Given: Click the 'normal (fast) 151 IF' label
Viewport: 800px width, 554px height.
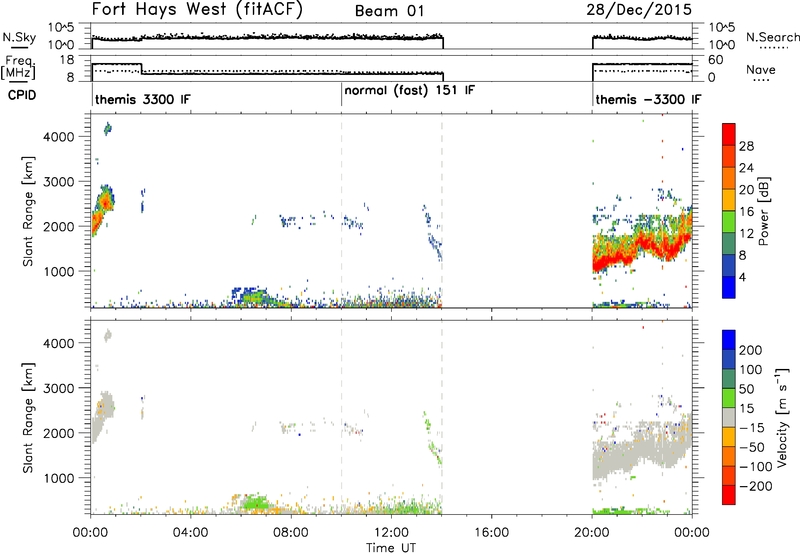Looking at the screenshot, I should point(409,91).
